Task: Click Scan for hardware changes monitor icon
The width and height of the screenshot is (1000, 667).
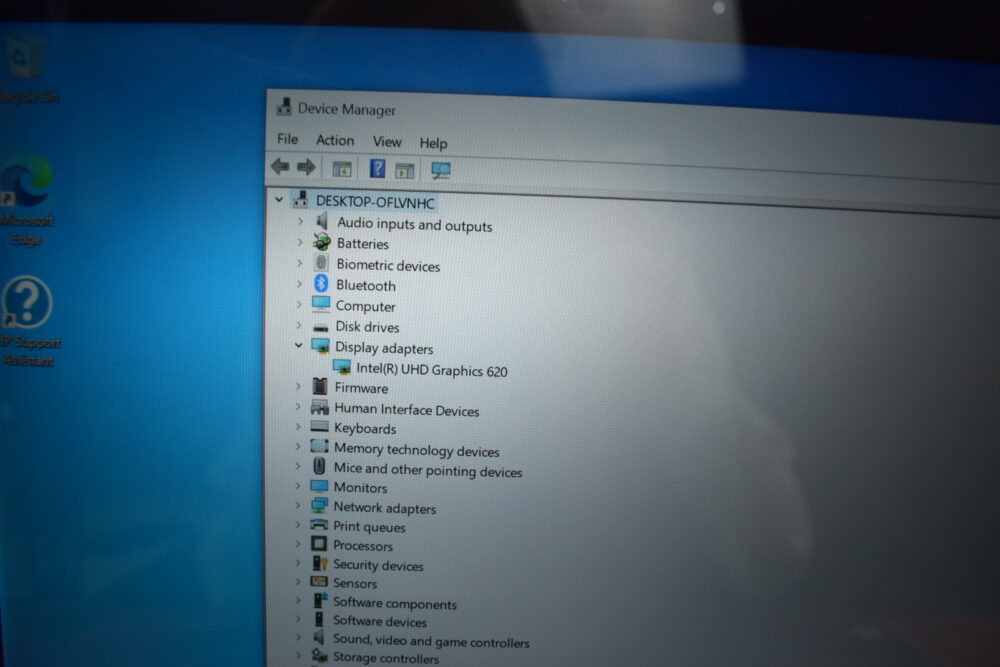Action: (x=441, y=170)
